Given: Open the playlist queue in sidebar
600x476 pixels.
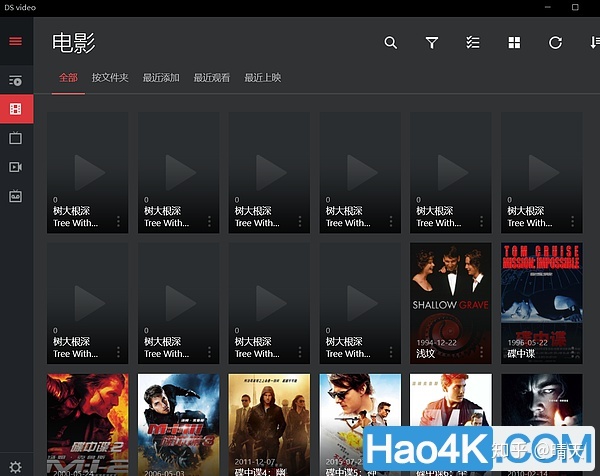Looking at the screenshot, I should click(x=15, y=80).
